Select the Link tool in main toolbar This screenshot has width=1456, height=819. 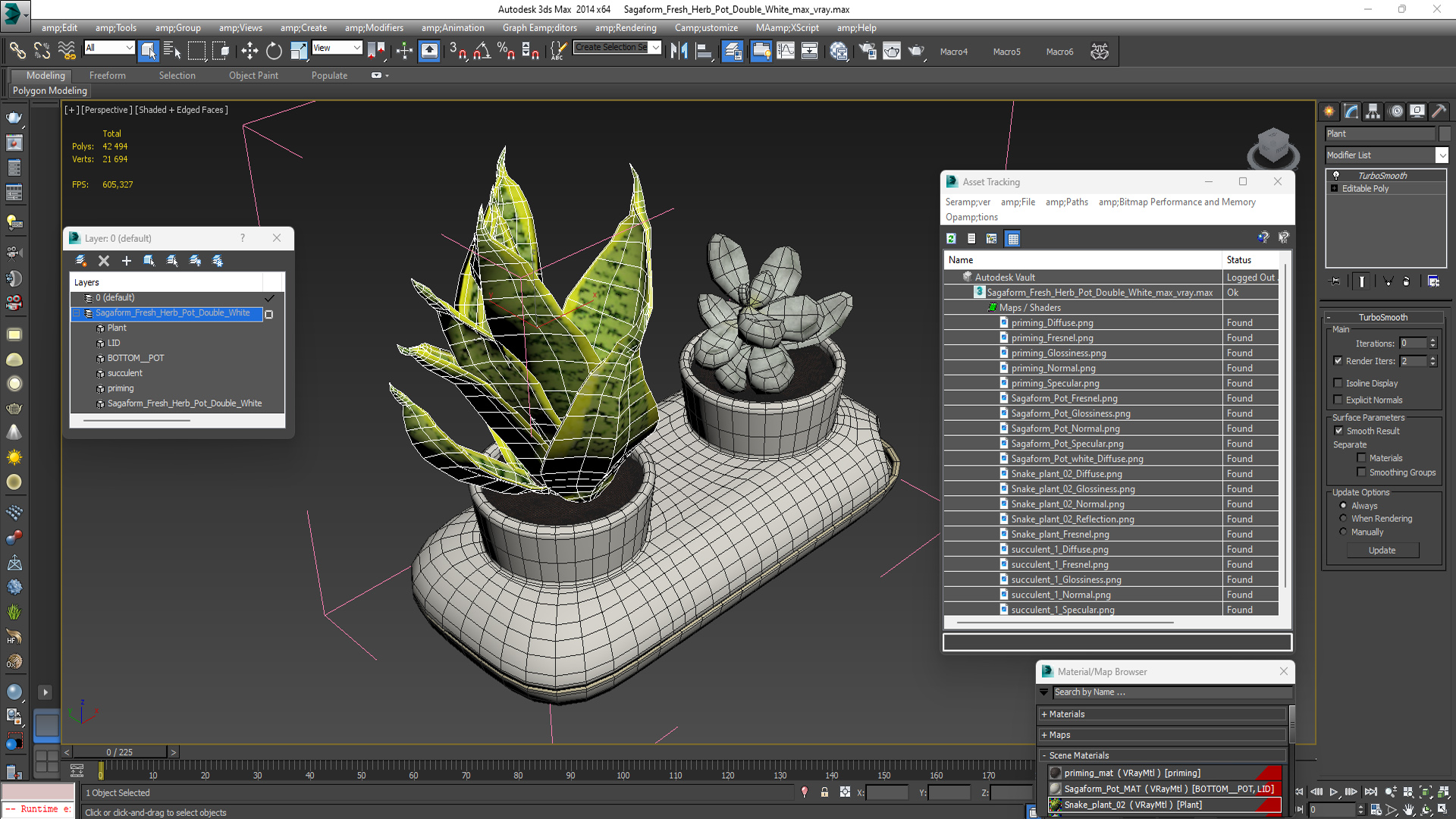pos(17,51)
